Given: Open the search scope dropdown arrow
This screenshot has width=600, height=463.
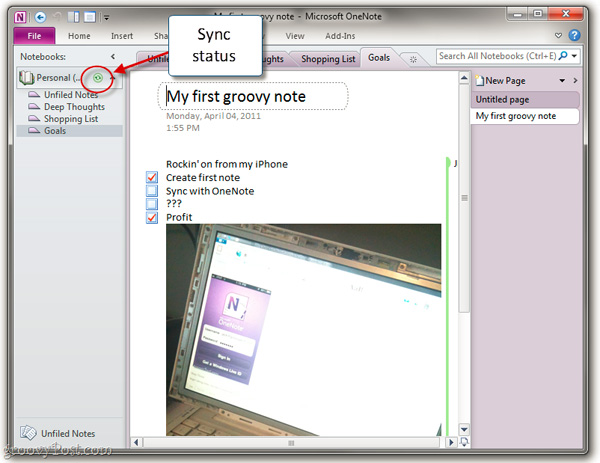Looking at the screenshot, I should click(x=573, y=57).
